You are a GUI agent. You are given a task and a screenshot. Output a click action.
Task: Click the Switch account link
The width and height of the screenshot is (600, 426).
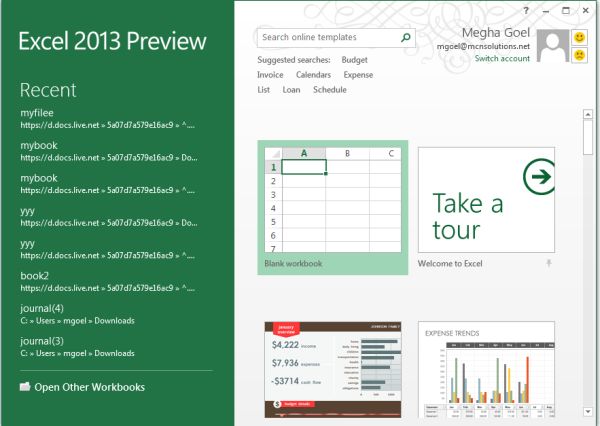click(502, 58)
